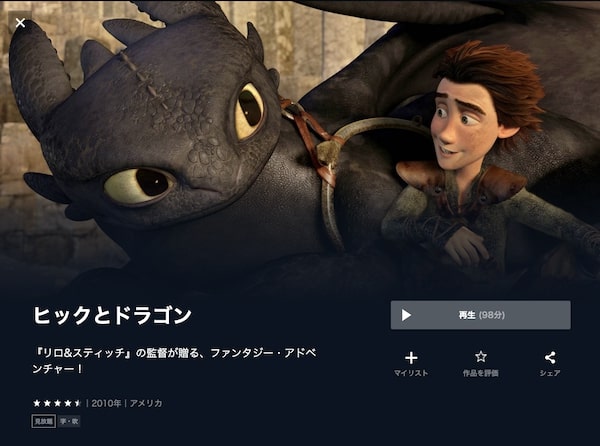Click the play triangle icon

406,315
